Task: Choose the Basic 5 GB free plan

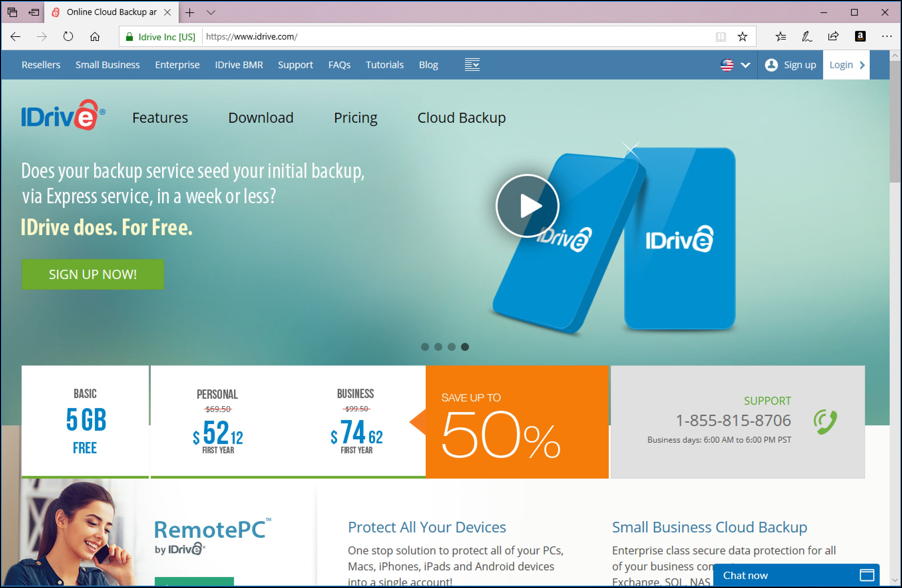Action: (x=85, y=422)
